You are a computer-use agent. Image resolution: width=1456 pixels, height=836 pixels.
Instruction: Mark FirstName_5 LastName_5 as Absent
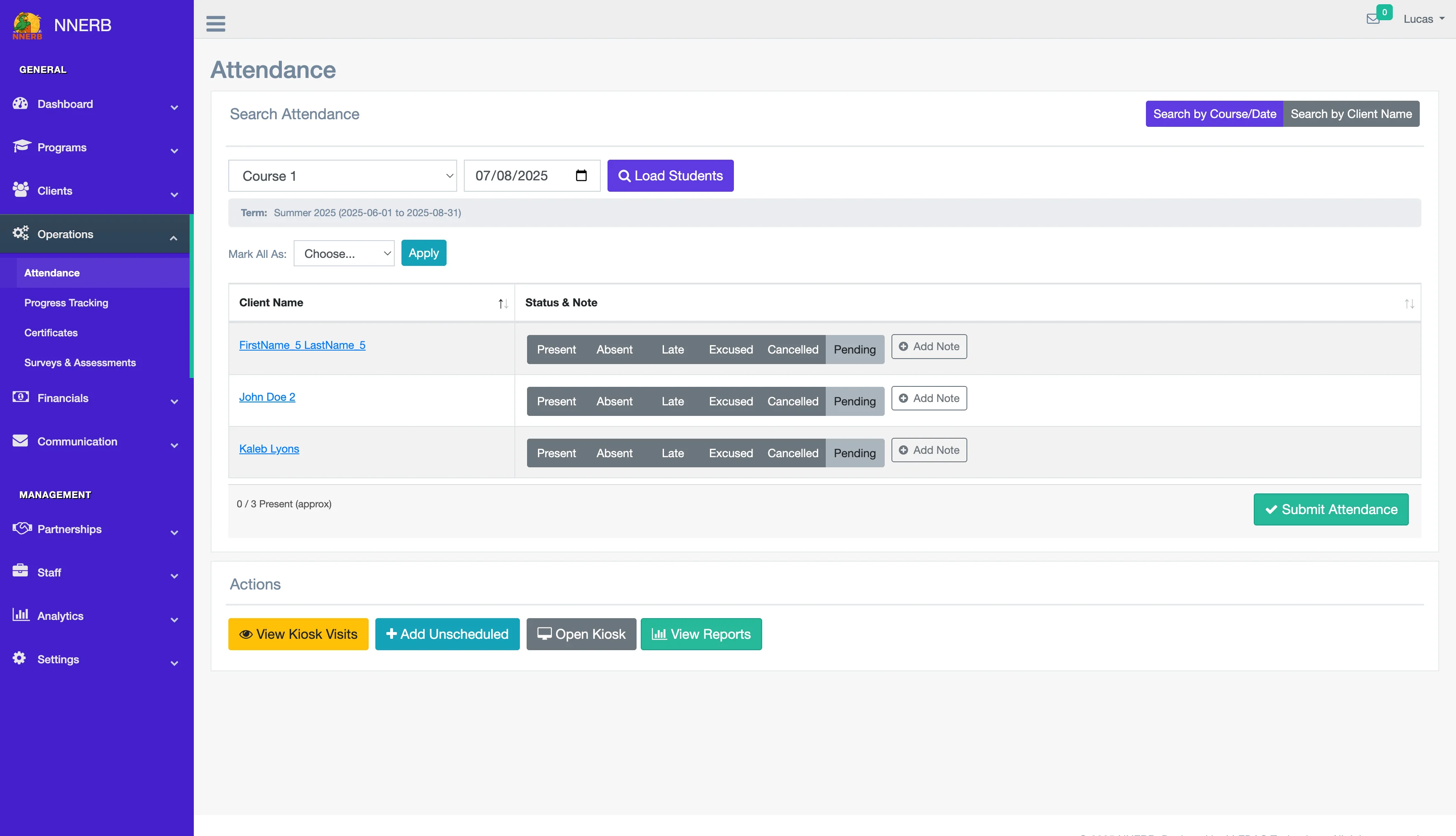(x=614, y=349)
